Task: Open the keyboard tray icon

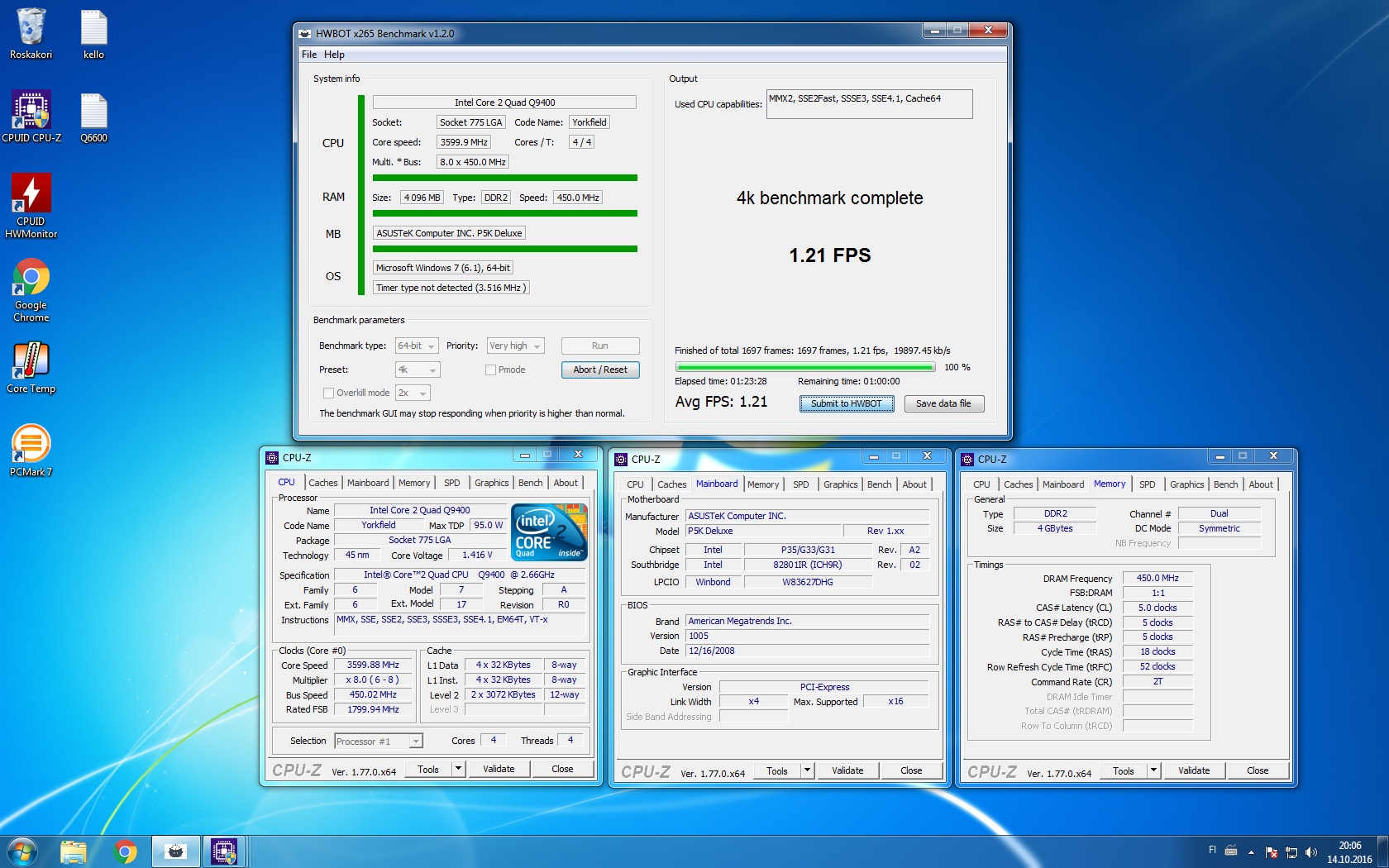Action: (1231, 851)
